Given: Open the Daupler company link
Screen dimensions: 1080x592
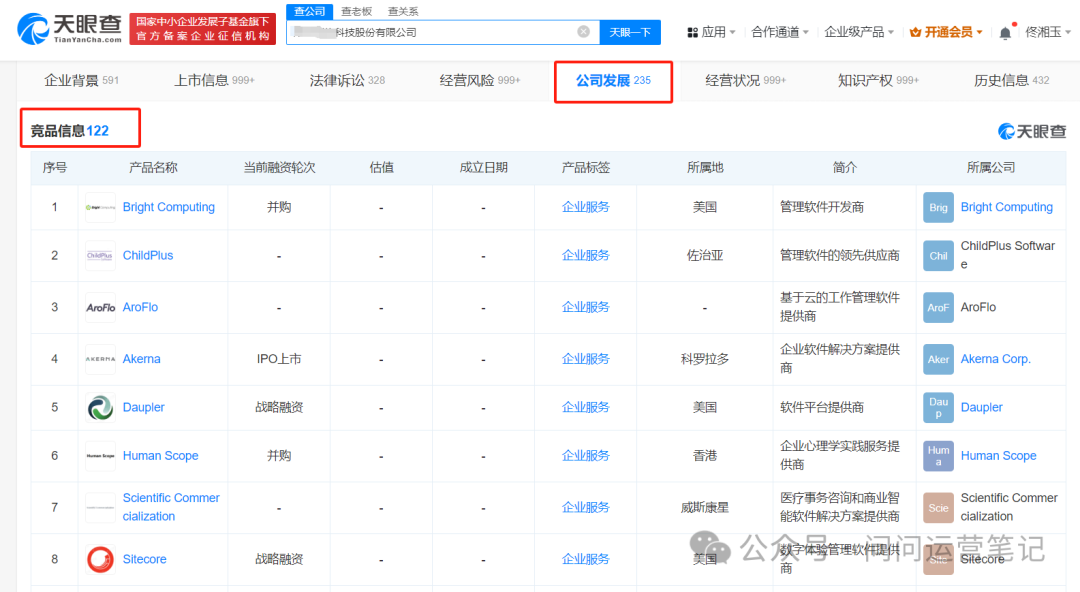Looking at the screenshot, I should coord(982,407).
